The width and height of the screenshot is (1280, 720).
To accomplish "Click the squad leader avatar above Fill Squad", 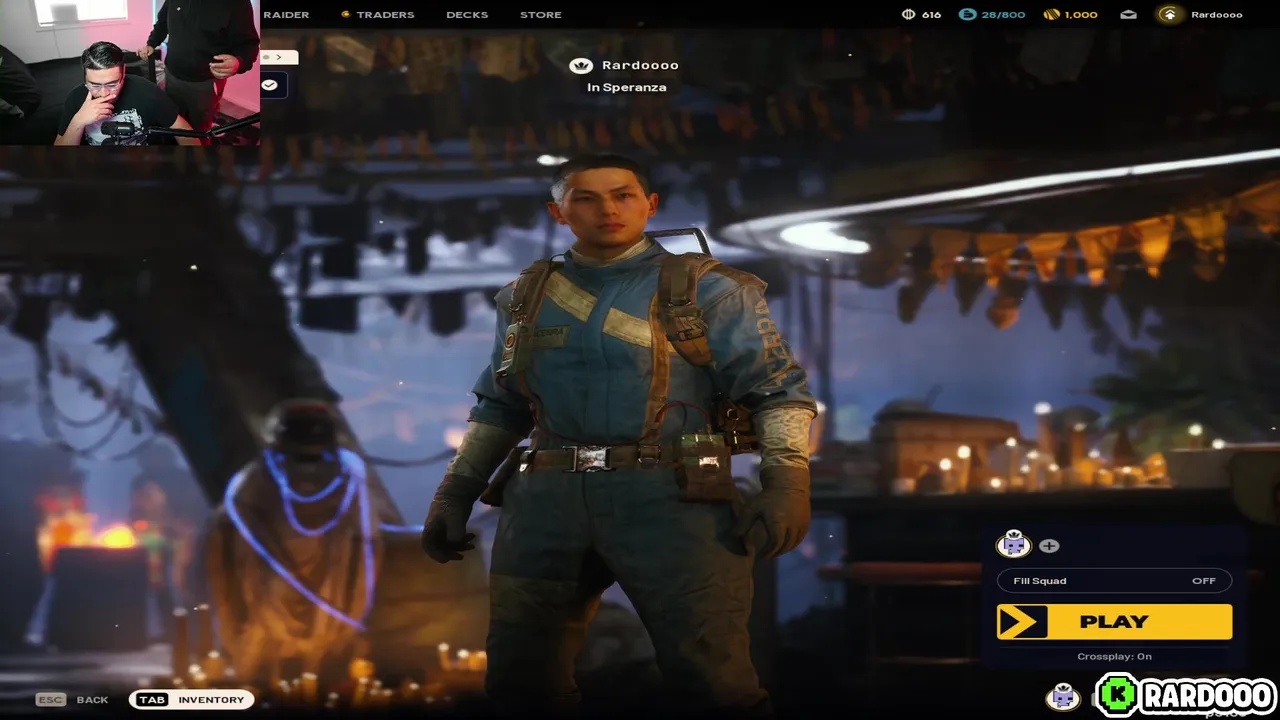I will [1014, 544].
